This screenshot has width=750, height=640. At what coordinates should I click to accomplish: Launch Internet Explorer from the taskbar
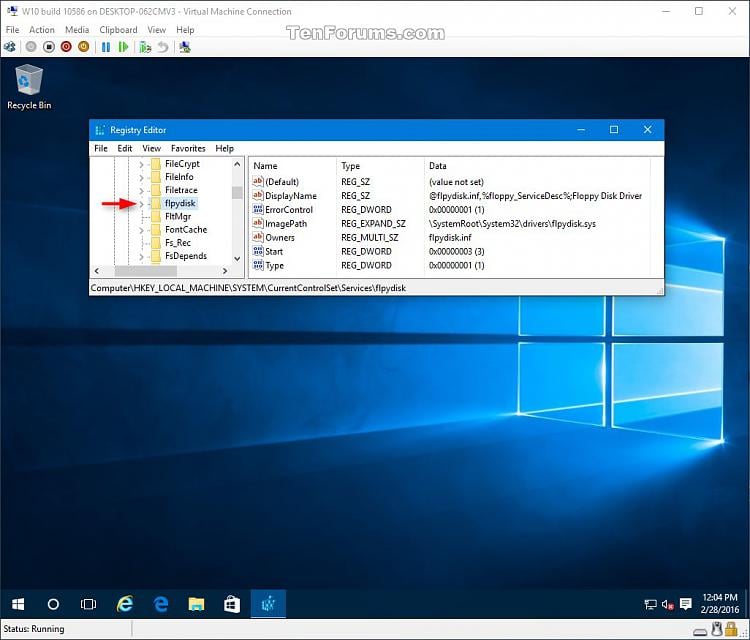coord(125,604)
